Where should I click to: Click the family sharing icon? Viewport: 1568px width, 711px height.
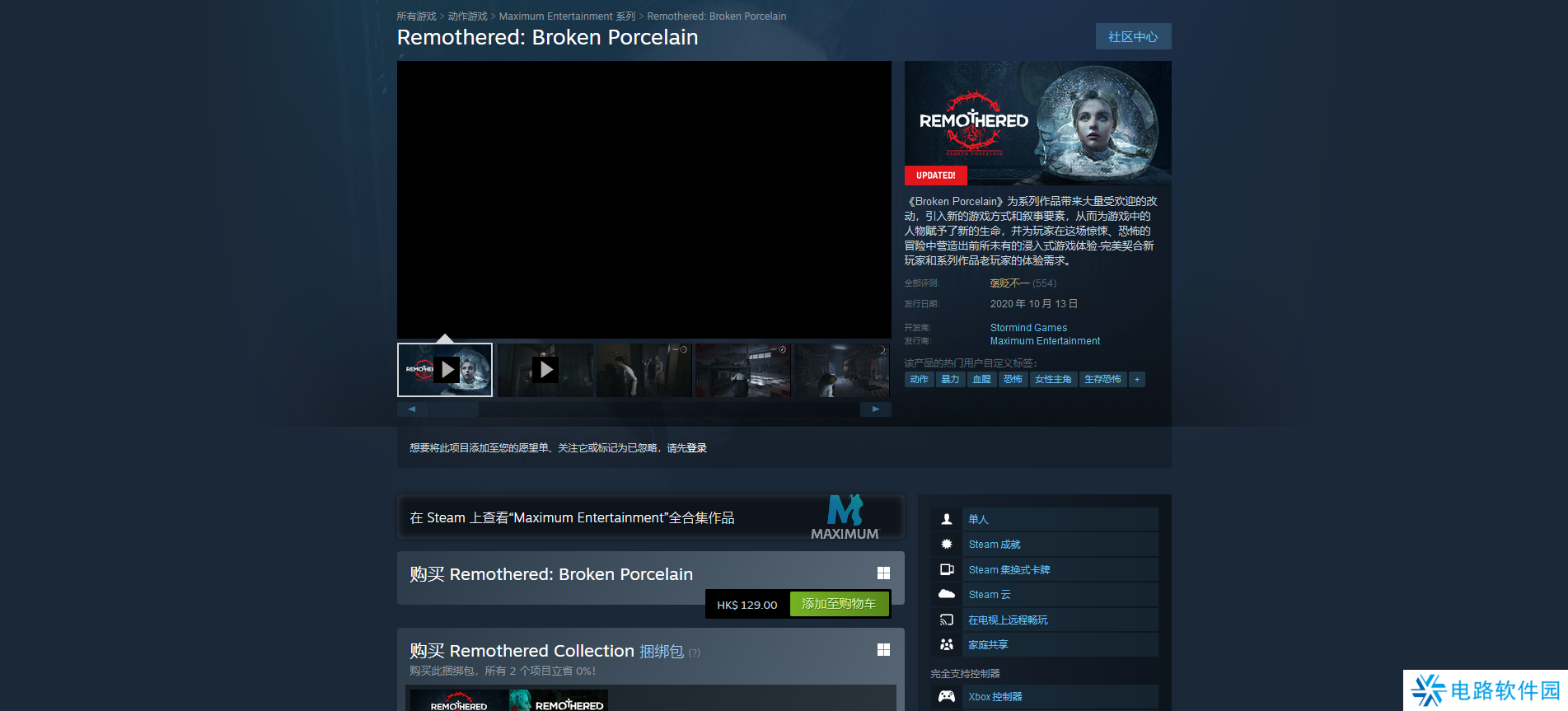(x=947, y=644)
